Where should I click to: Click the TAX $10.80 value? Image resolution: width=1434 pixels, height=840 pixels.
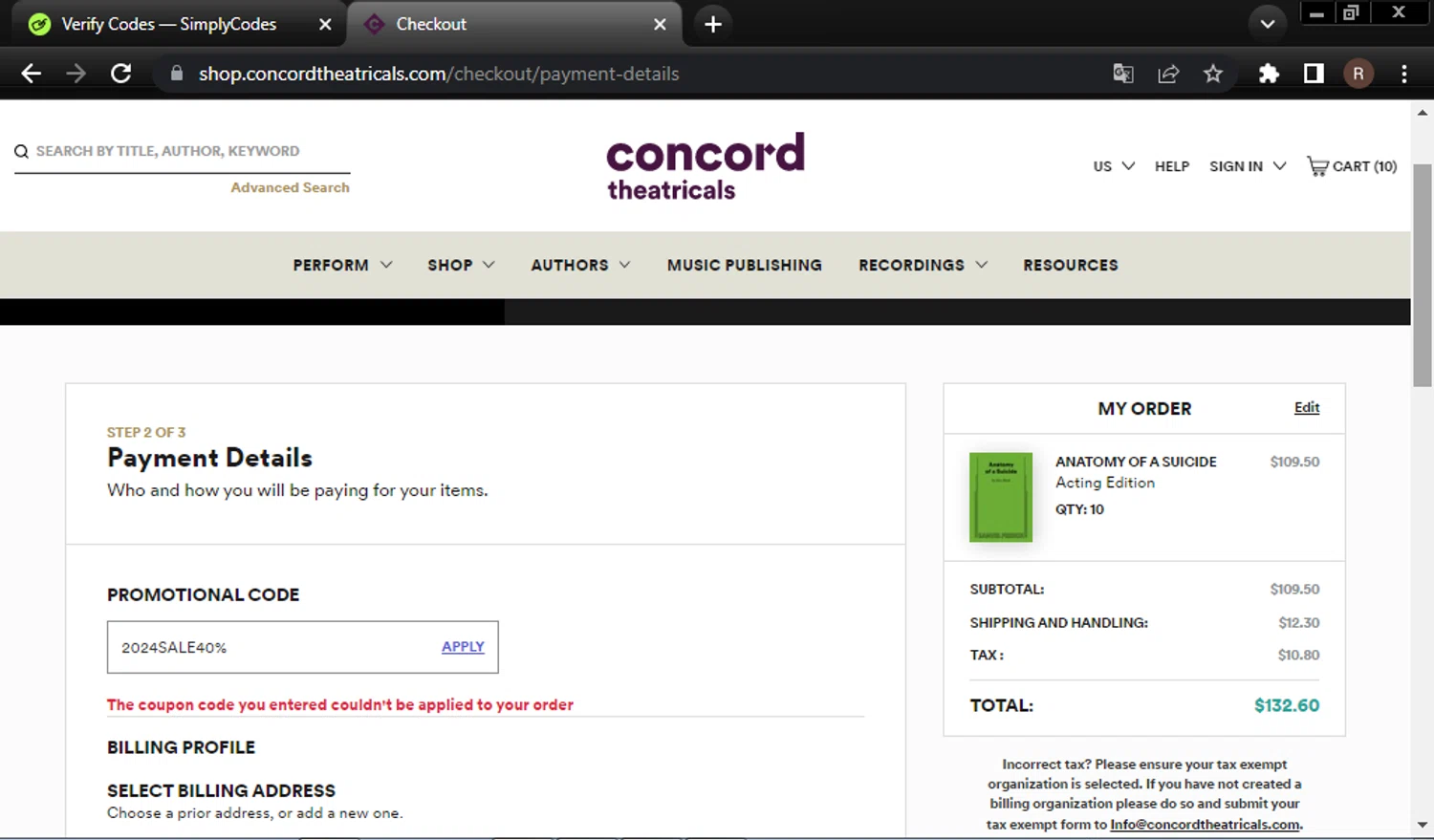point(1298,655)
